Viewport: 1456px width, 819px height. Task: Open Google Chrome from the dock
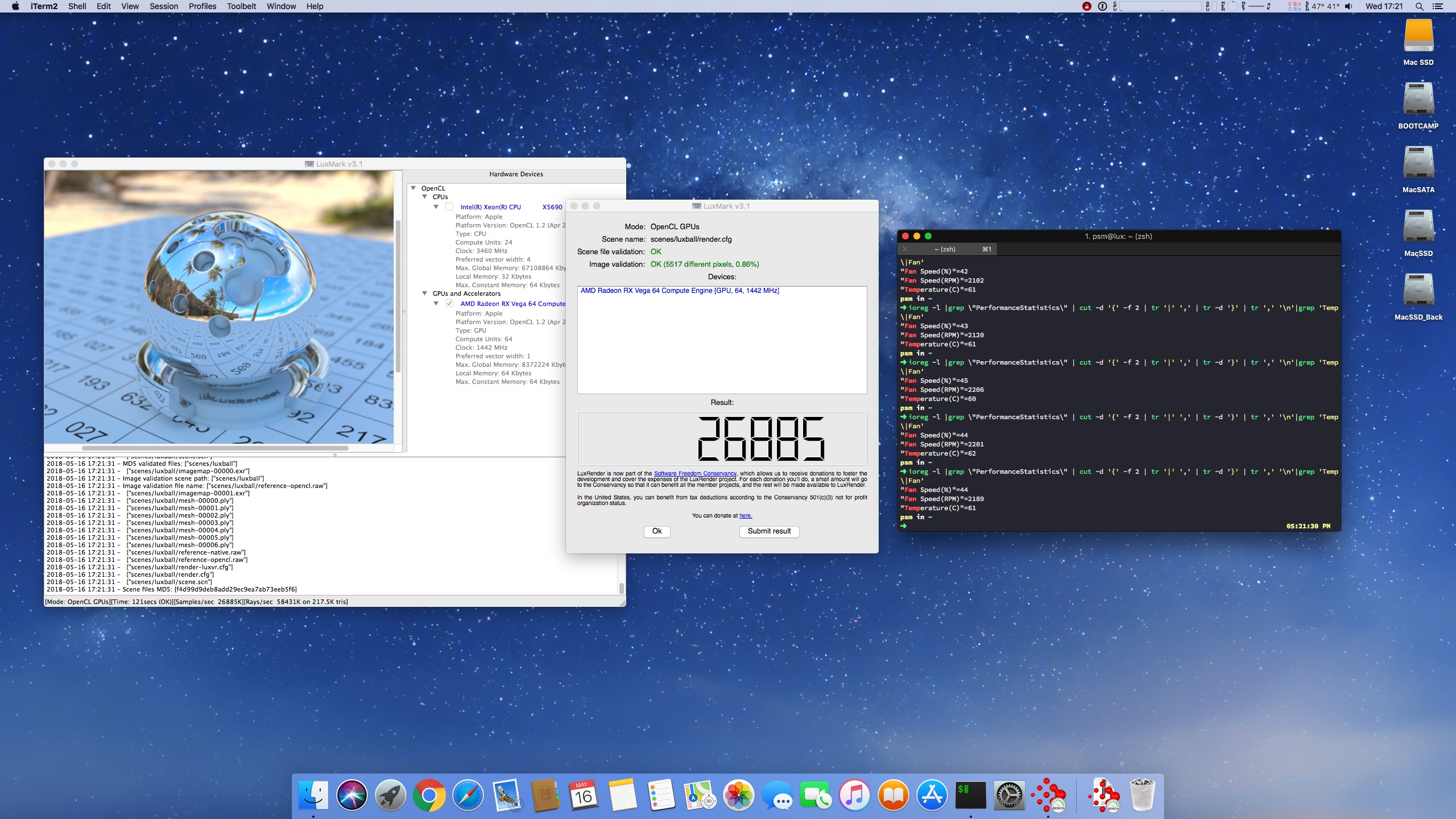click(429, 795)
